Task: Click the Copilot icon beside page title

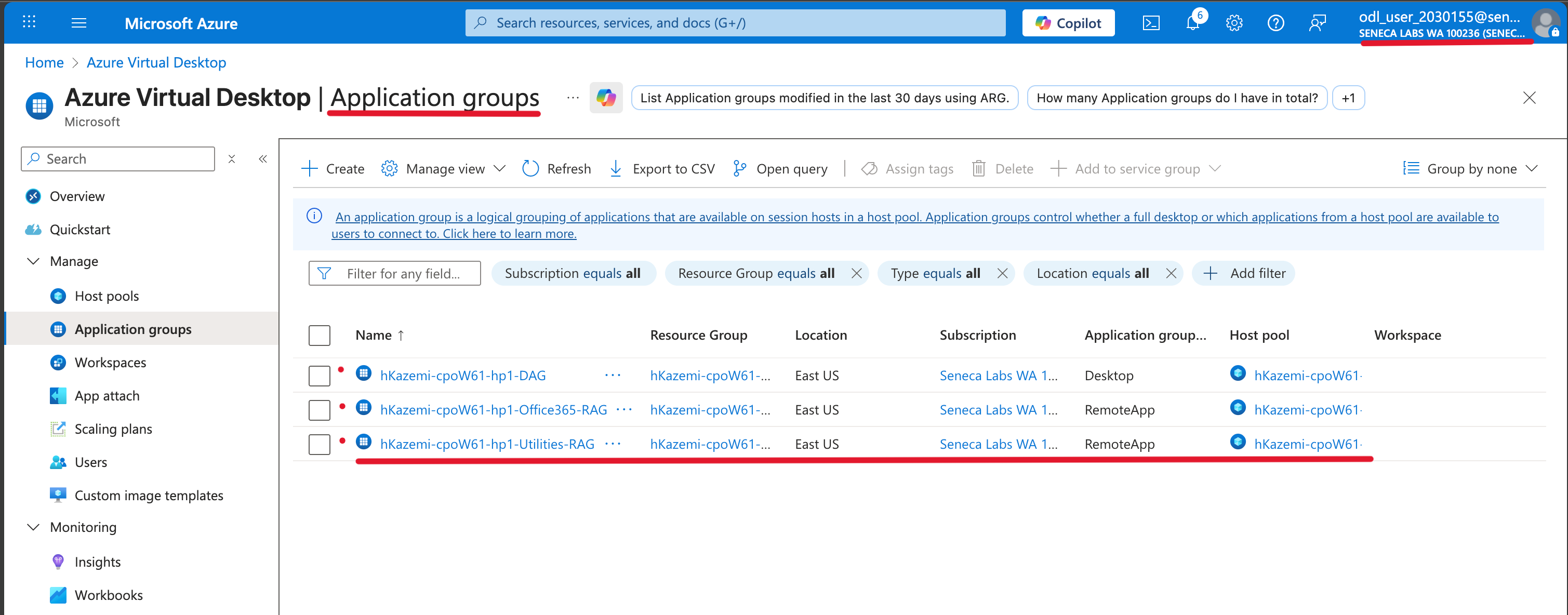Action: coord(606,97)
